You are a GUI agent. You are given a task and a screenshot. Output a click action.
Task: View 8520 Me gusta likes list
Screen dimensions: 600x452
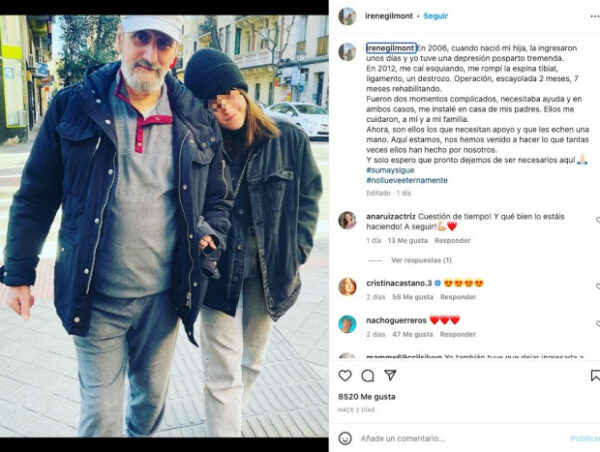367,397
